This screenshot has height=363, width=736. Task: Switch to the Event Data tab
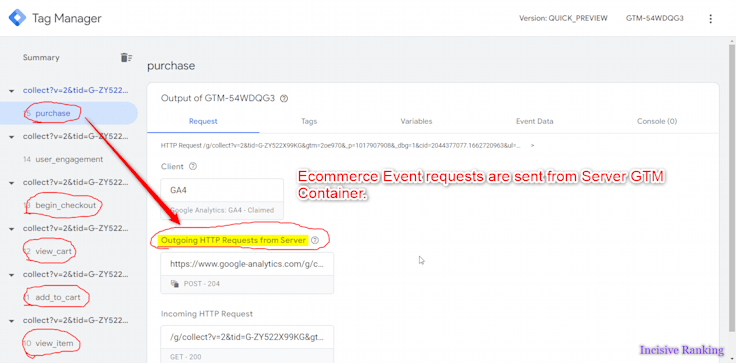click(x=535, y=121)
